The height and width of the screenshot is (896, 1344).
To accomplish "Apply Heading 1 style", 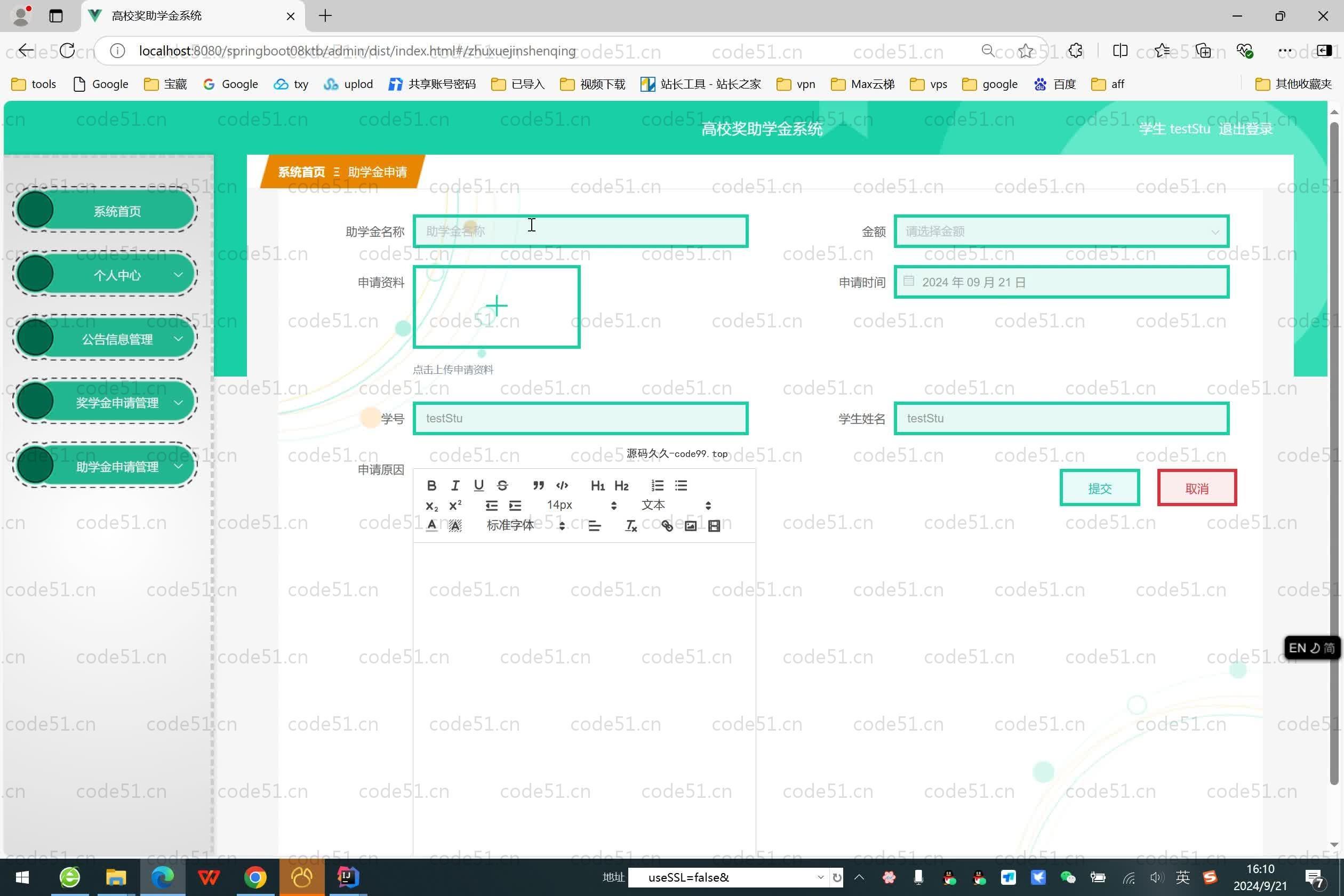I will pyautogui.click(x=598, y=486).
